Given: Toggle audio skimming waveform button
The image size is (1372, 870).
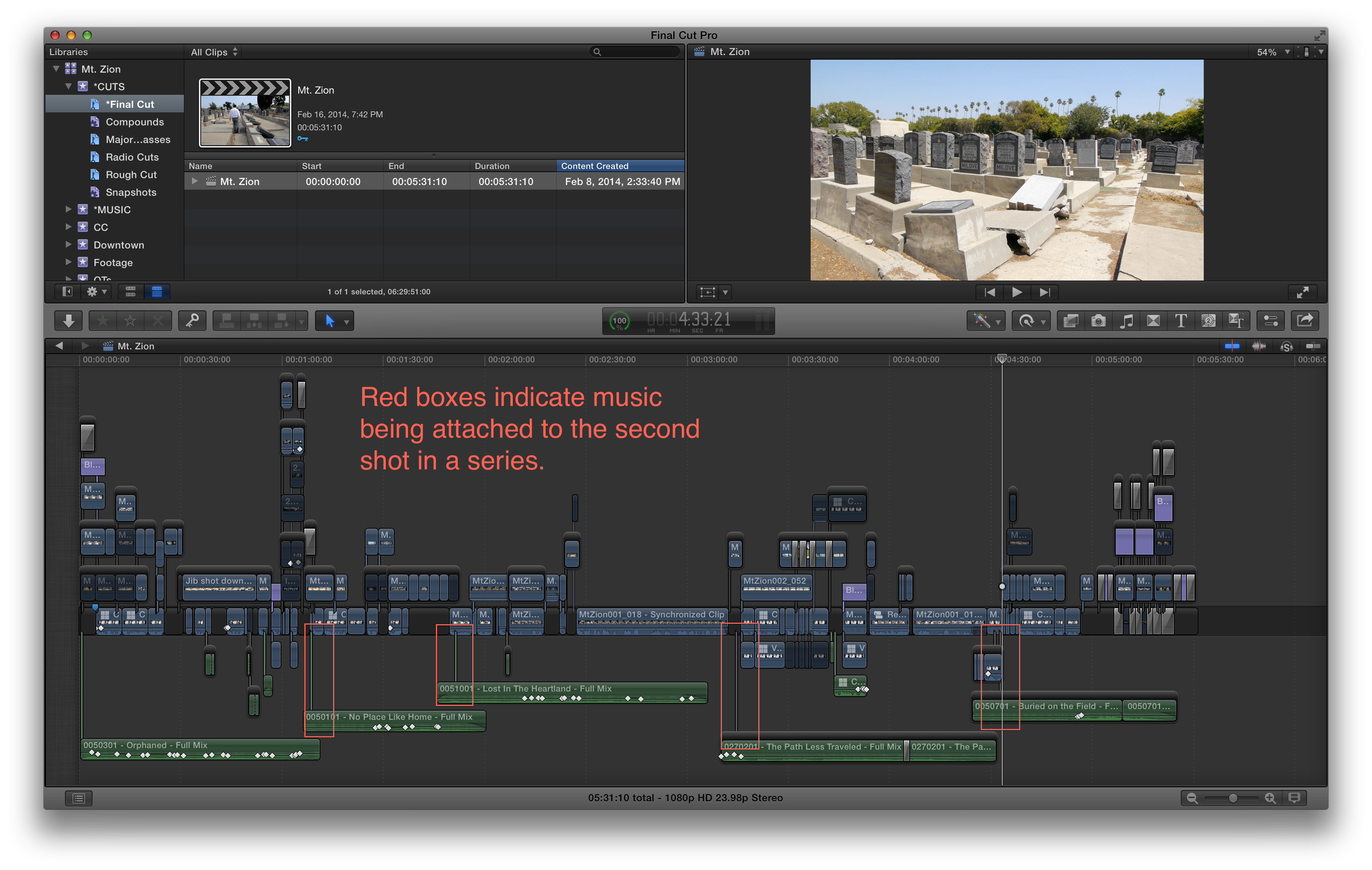Looking at the screenshot, I should click(1259, 346).
